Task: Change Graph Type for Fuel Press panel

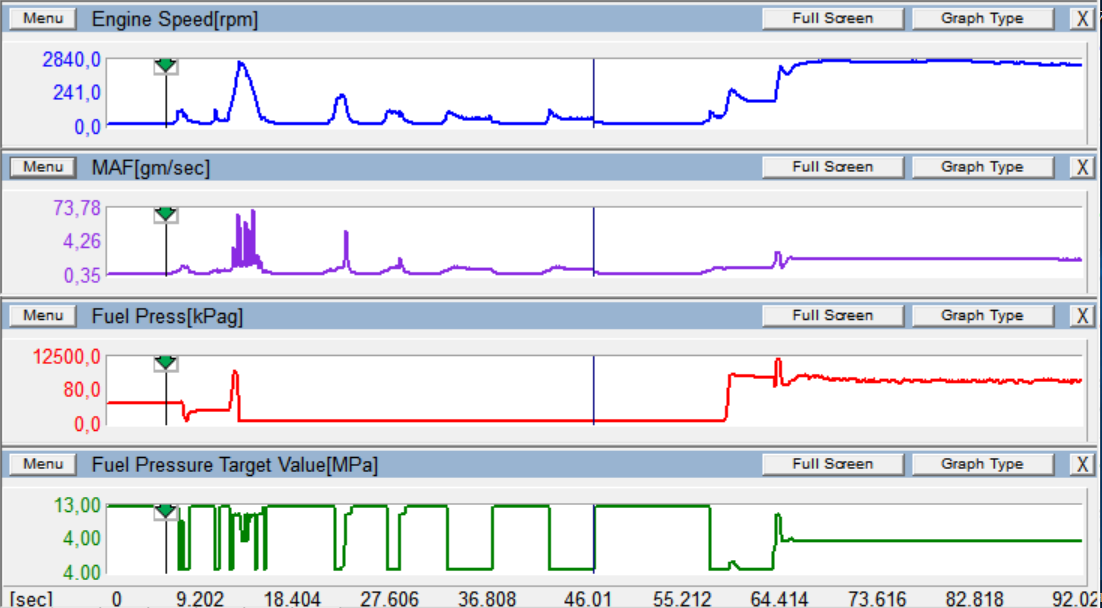Action: click(x=981, y=316)
